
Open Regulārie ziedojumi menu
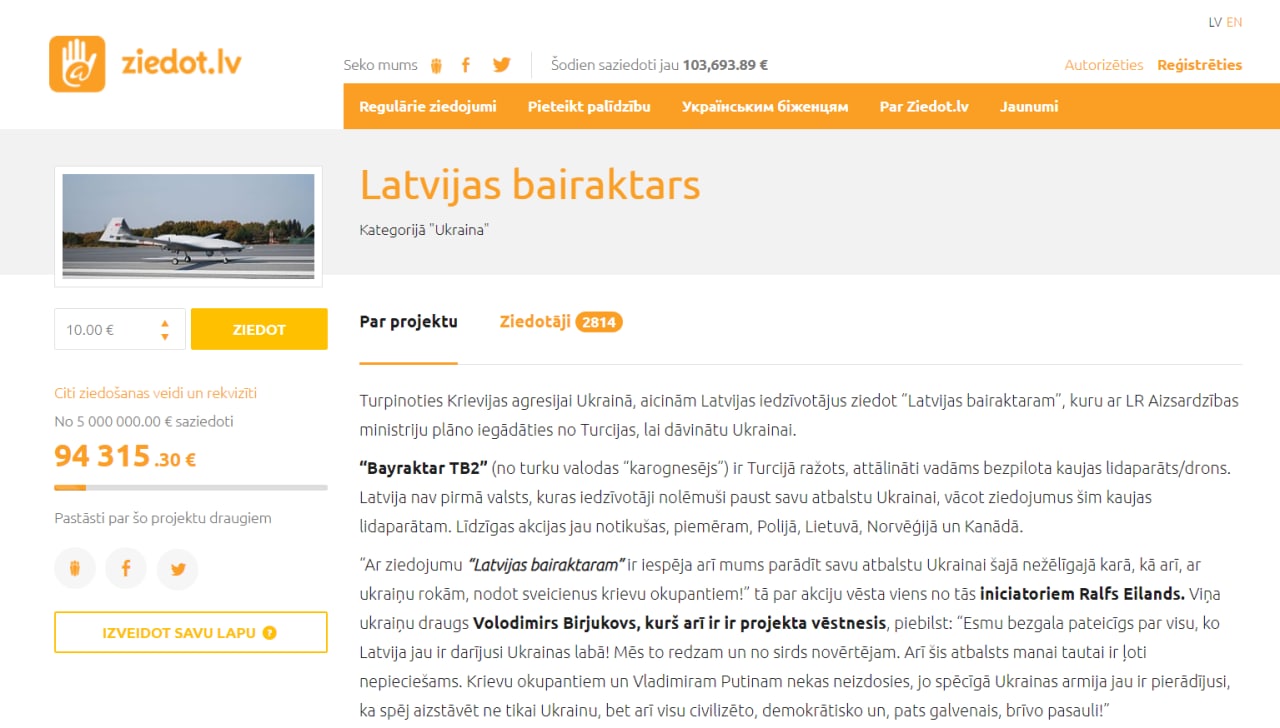pyautogui.click(x=428, y=106)
